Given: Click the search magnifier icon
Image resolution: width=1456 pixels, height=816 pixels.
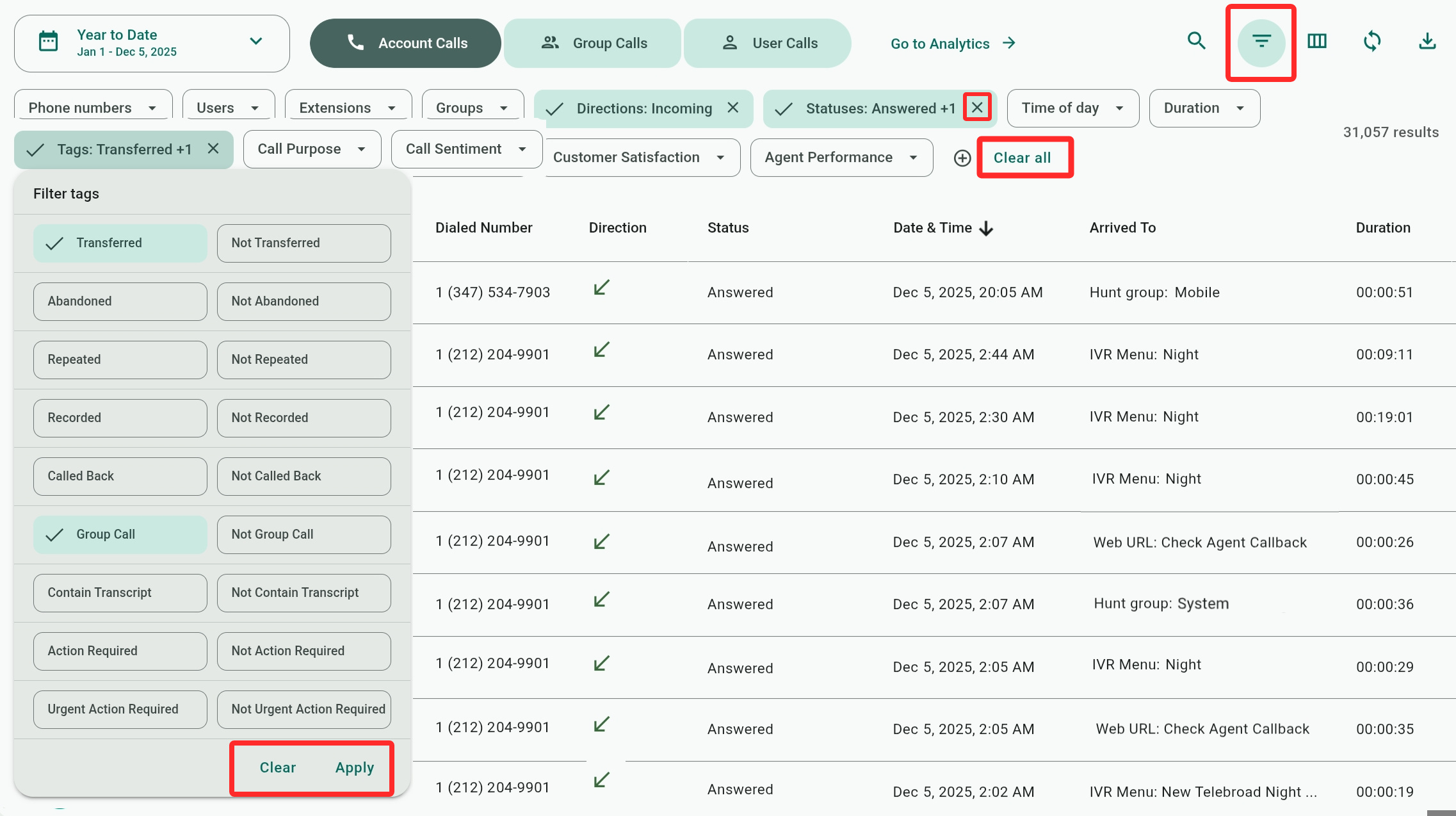Looking at the screenshot, I should 1196,42.
